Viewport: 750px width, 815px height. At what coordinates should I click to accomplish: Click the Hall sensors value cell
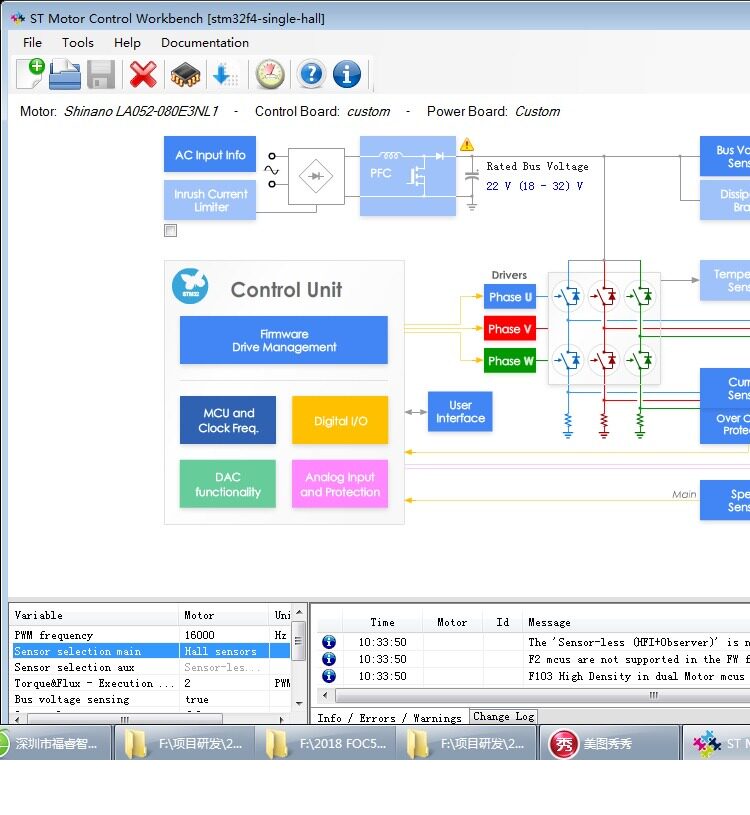[224, 651]
